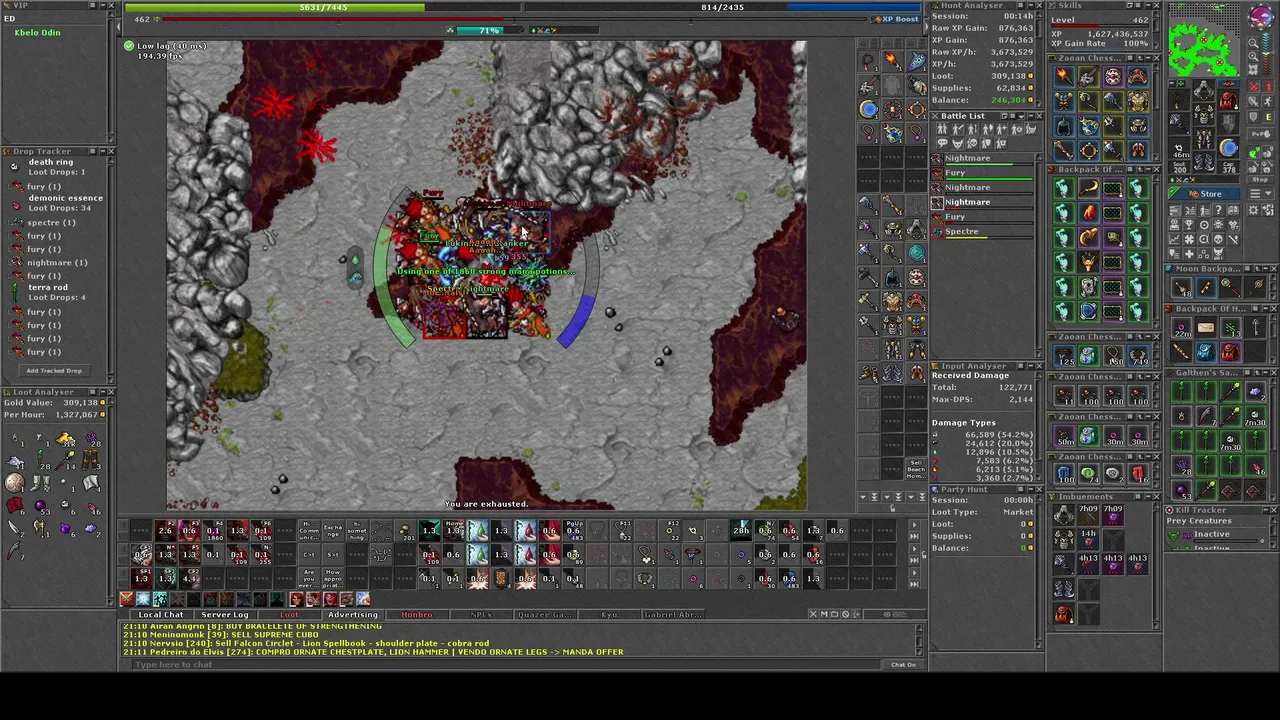
Task: Click the green health bar at top
Action: pyautogui.click(x=324, y=7)
